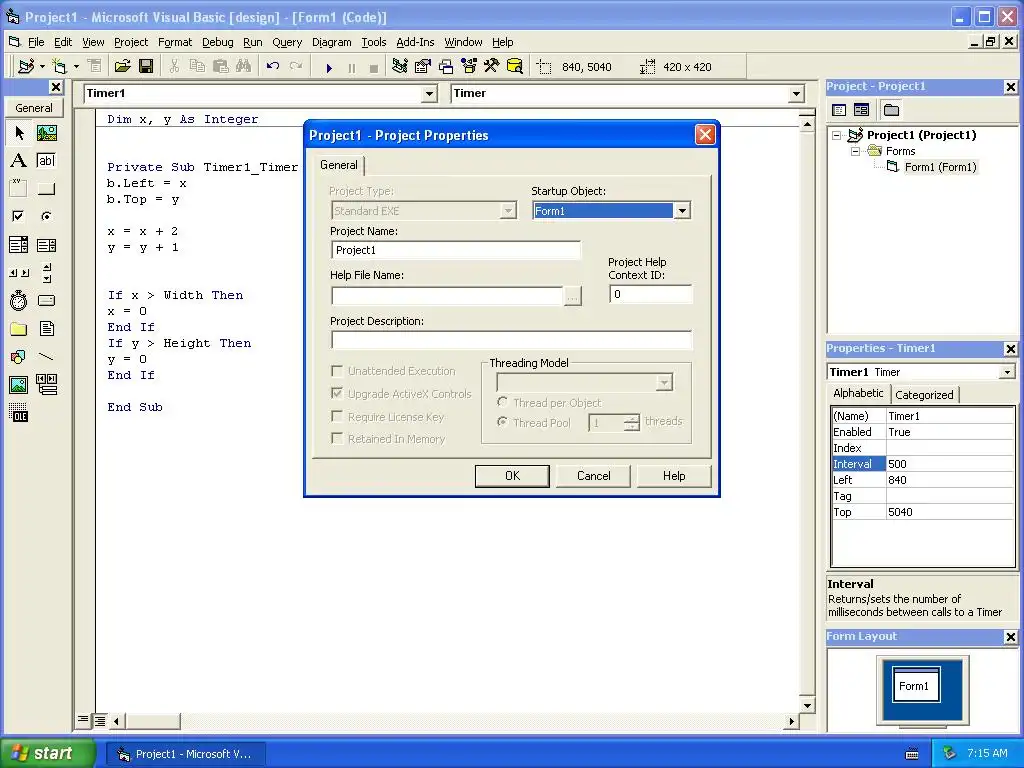Select the CheckBox control in the toolbox
The width and height of the screenshot is (1024, 768).
pyautogui.click(x=19, y=216)
